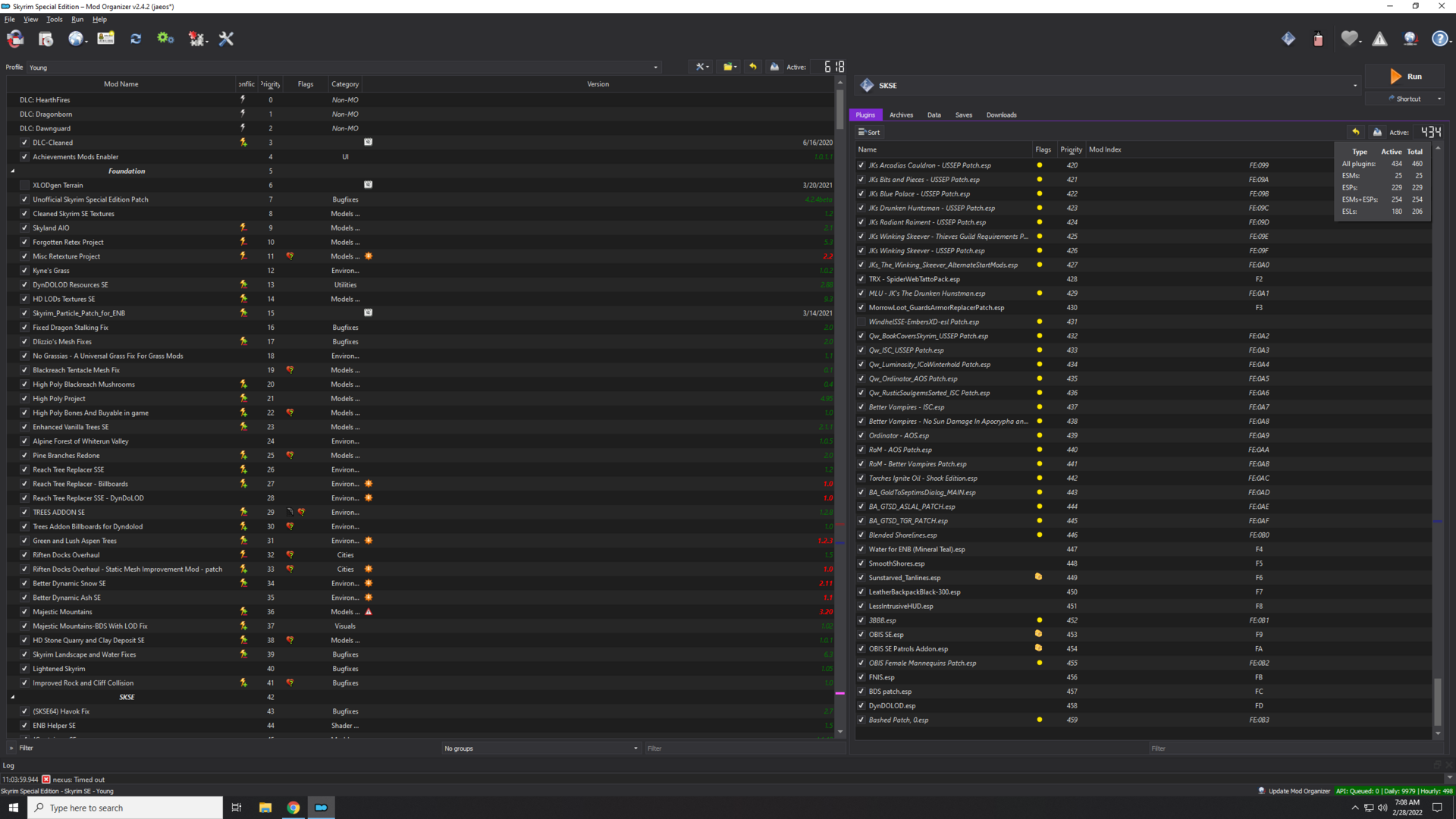1456x819 pixels.
Task: Click the Run button
Action: [x=1405, y=77]
